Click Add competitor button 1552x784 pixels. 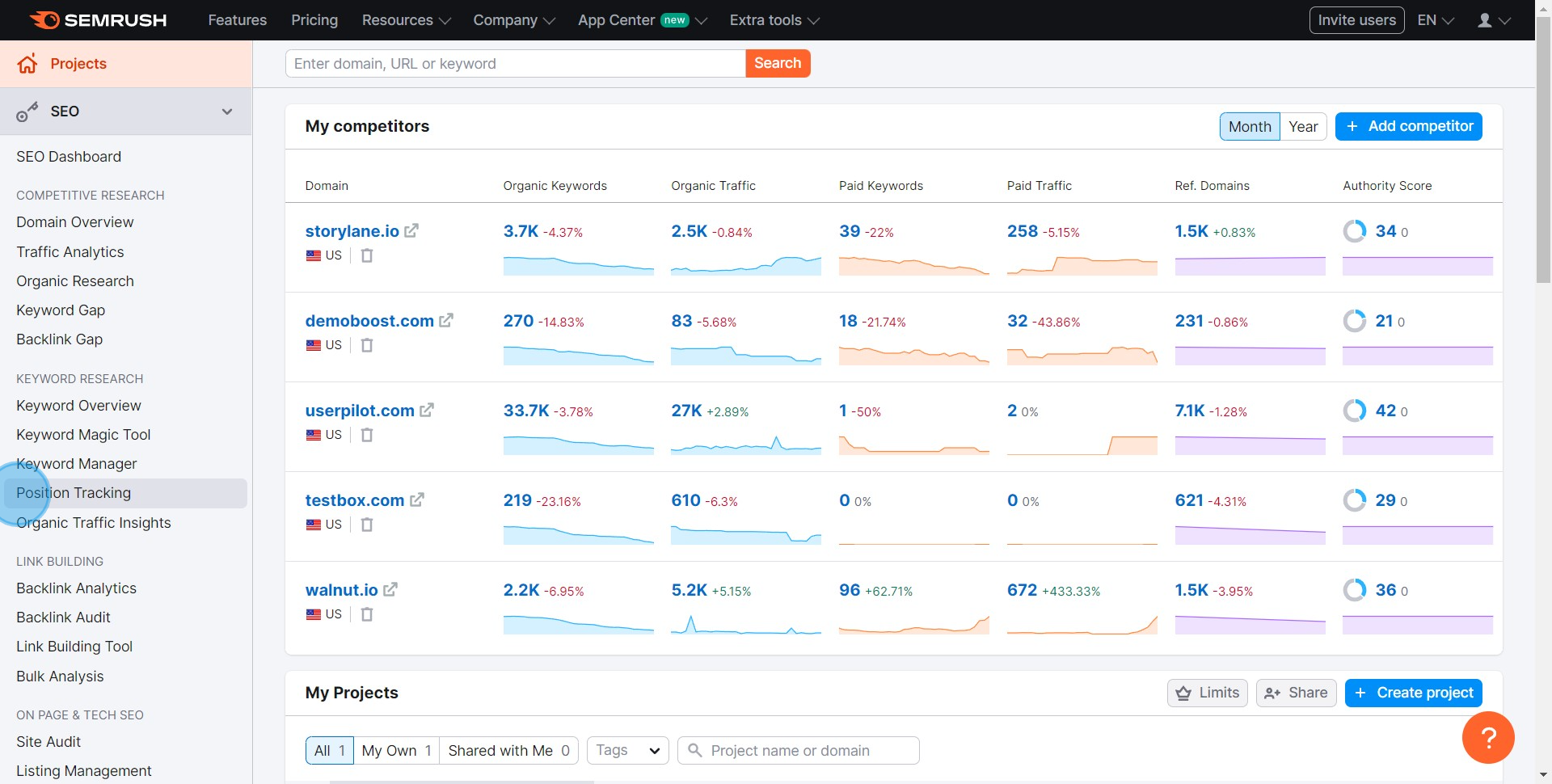click(x=1408, y=126)
